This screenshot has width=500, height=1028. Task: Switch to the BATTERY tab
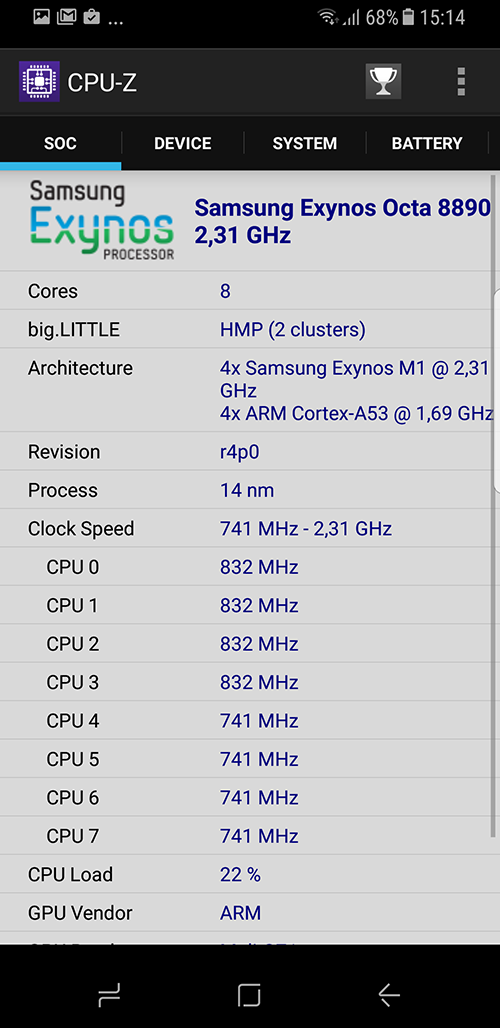(x=427, y=144)
